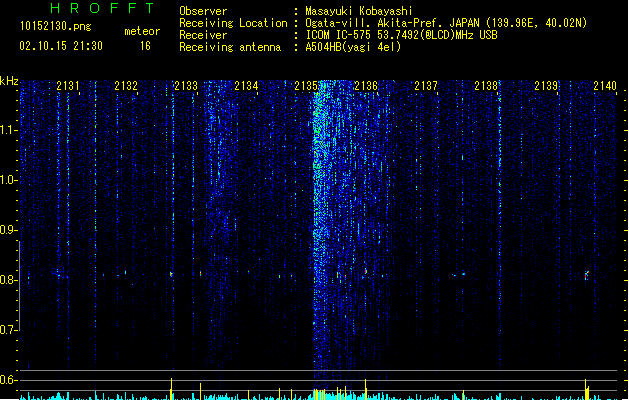Viewport: 629px width, 400px height.
Task: Click time marker 2136
Action: click(x=366, y=86)
